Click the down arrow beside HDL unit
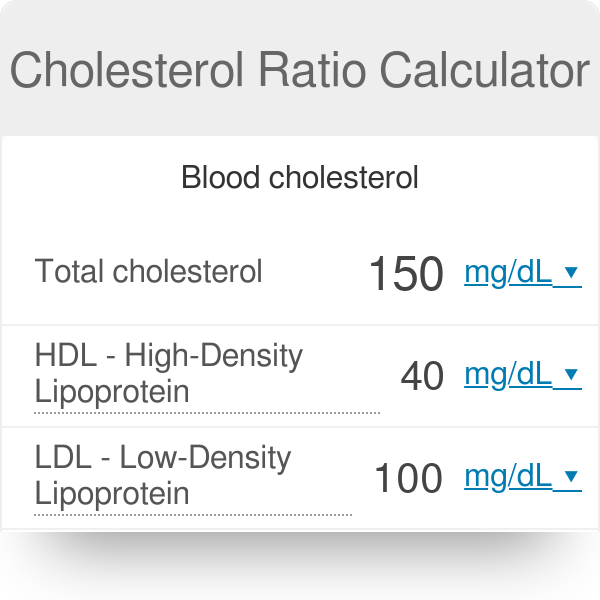 pos(572,375)
